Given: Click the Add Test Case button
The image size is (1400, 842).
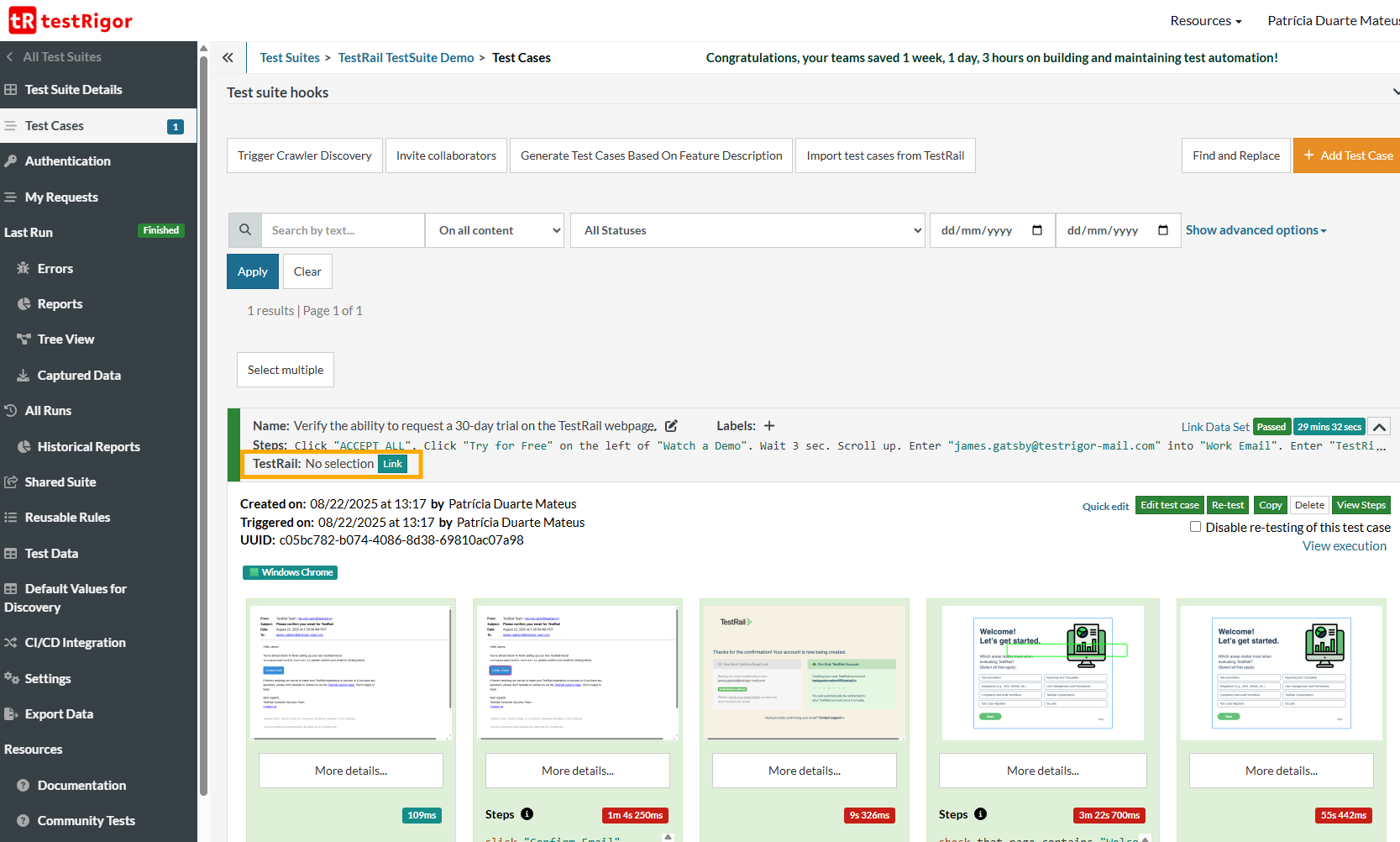Looking at the screenshot, I should point(1347,155).
